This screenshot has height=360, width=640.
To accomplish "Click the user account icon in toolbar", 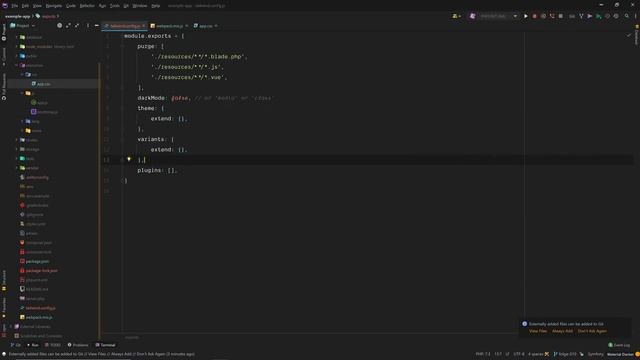I will coord(456,16).
